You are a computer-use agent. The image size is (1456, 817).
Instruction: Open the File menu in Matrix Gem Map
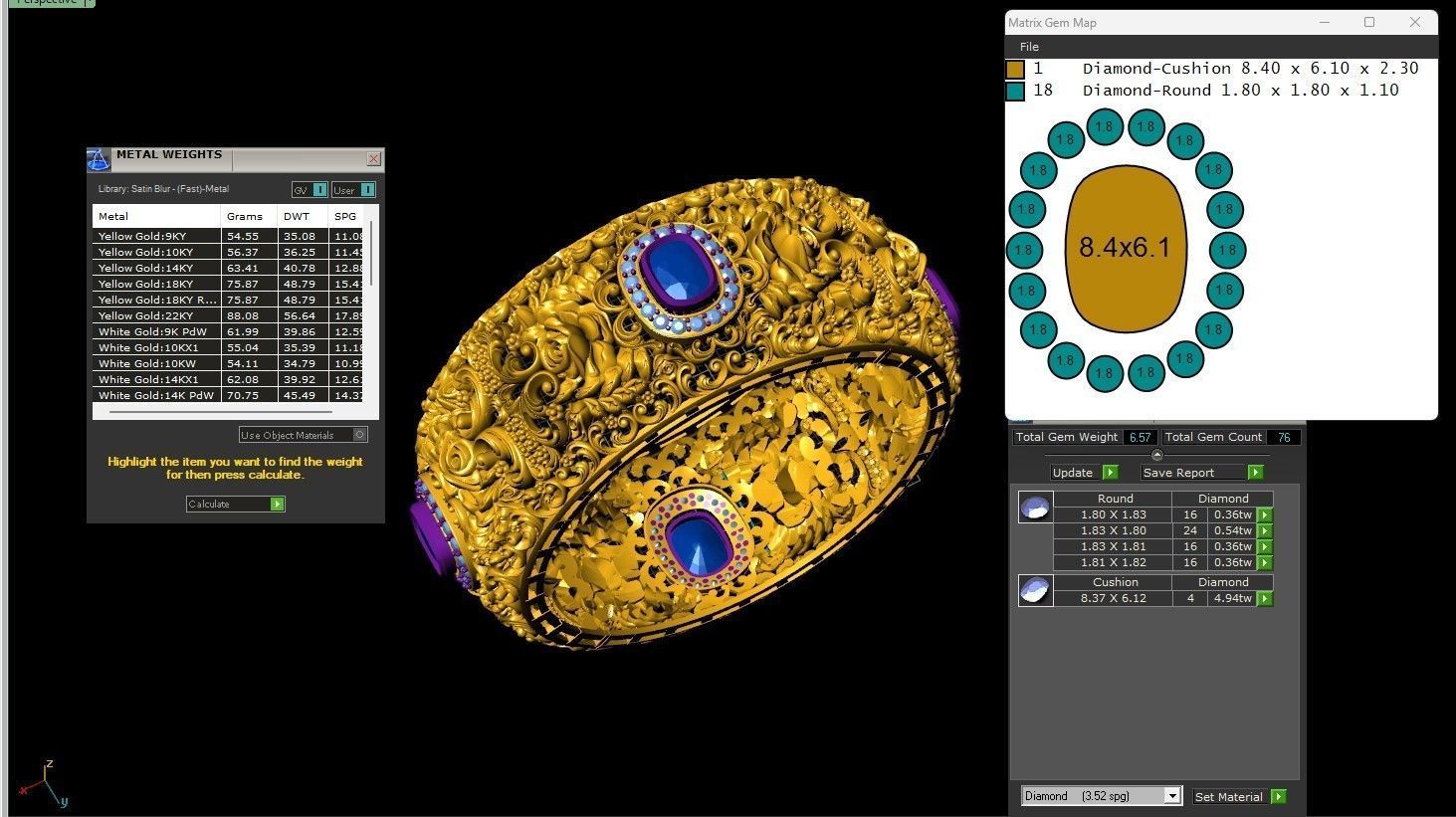[x=1029, y=47]
